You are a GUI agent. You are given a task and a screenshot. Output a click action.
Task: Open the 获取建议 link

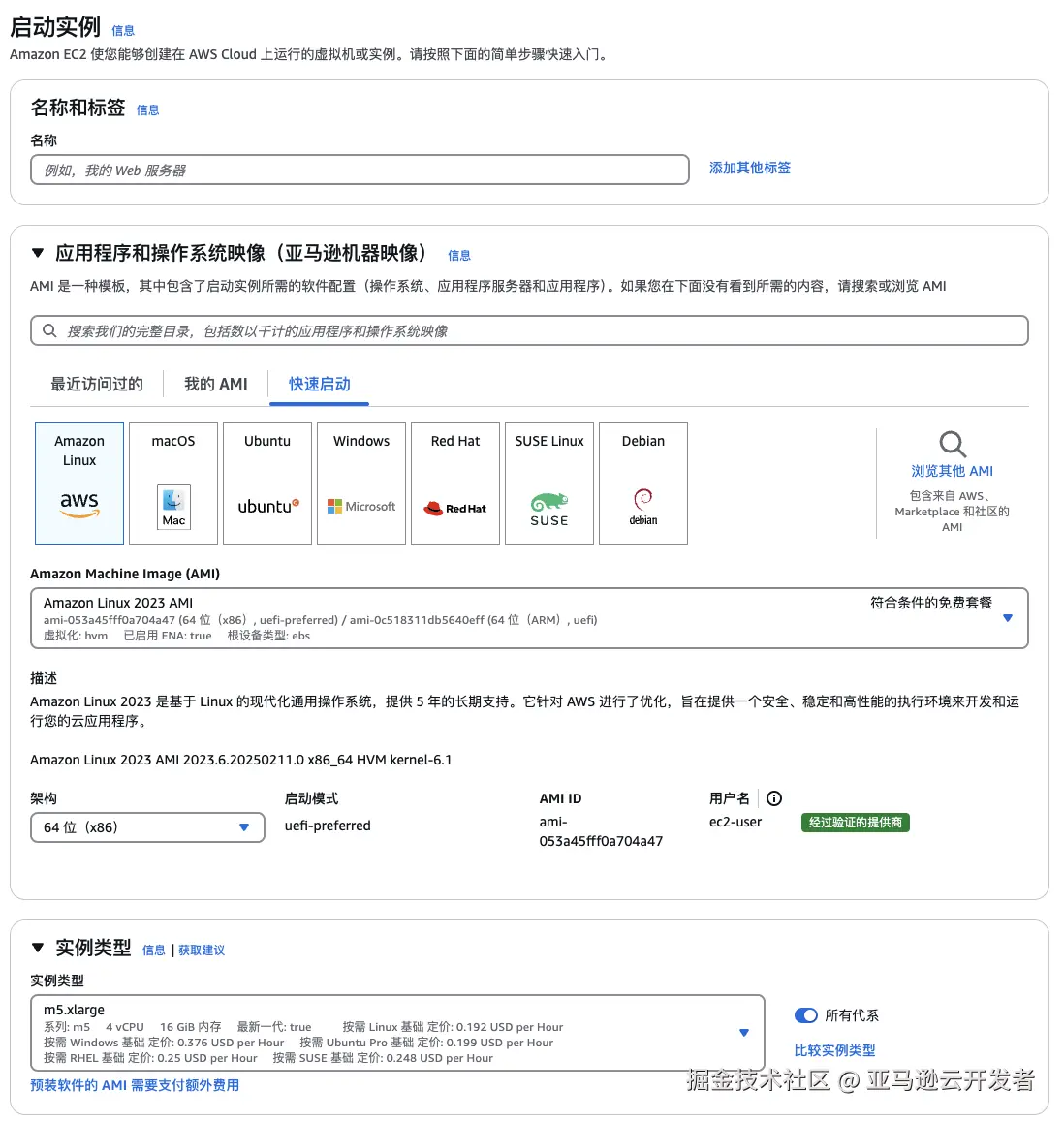(x=202, y=951)
